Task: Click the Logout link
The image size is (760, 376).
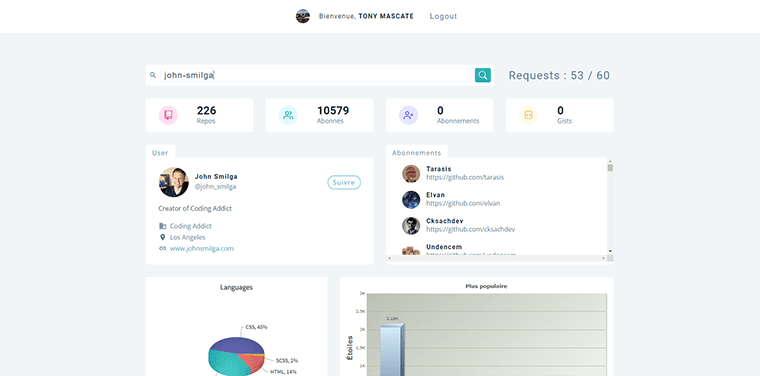Action: tap(443, 16)
